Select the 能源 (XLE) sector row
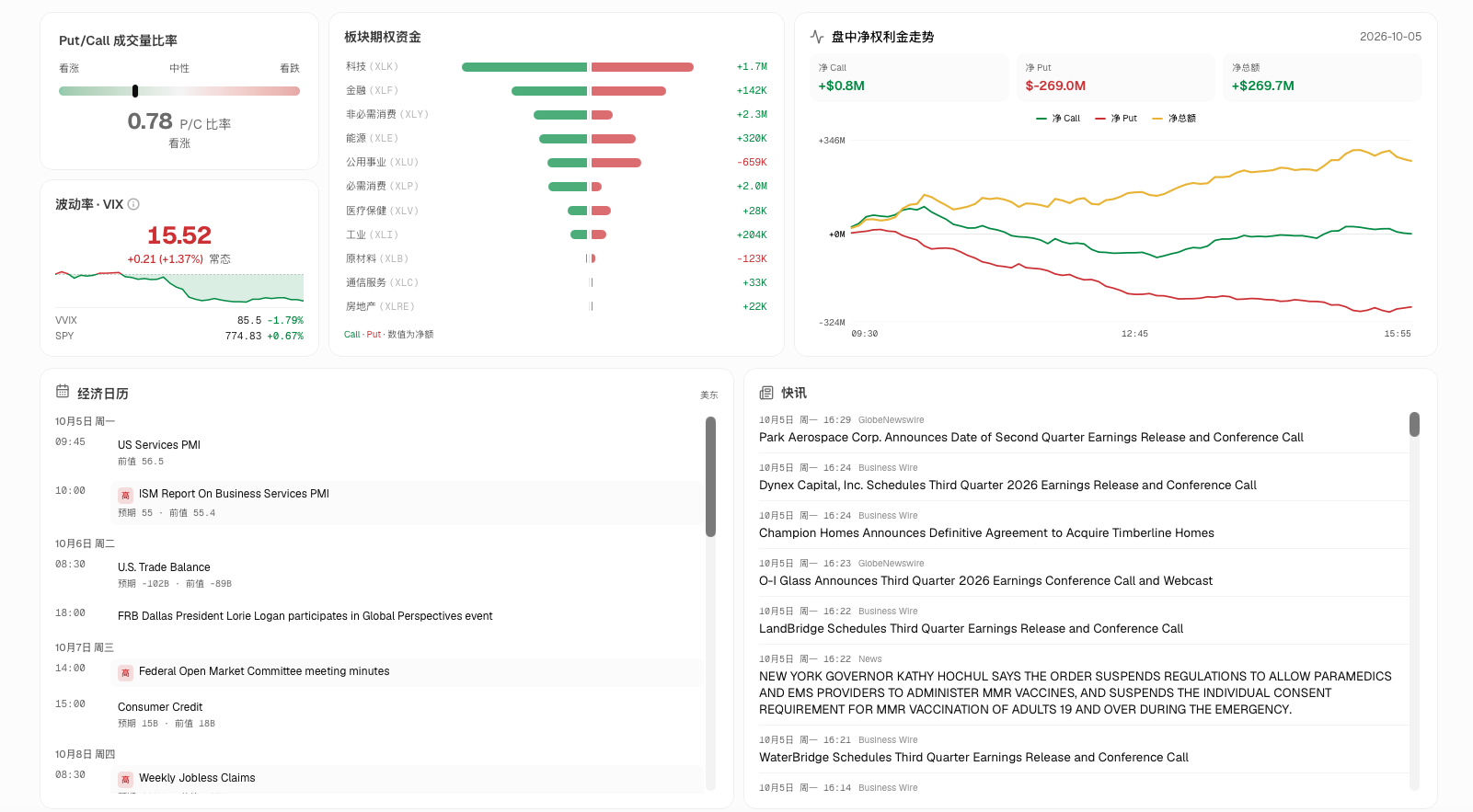Viewport: 1473px width, 812px height. (x=557, y=139)
